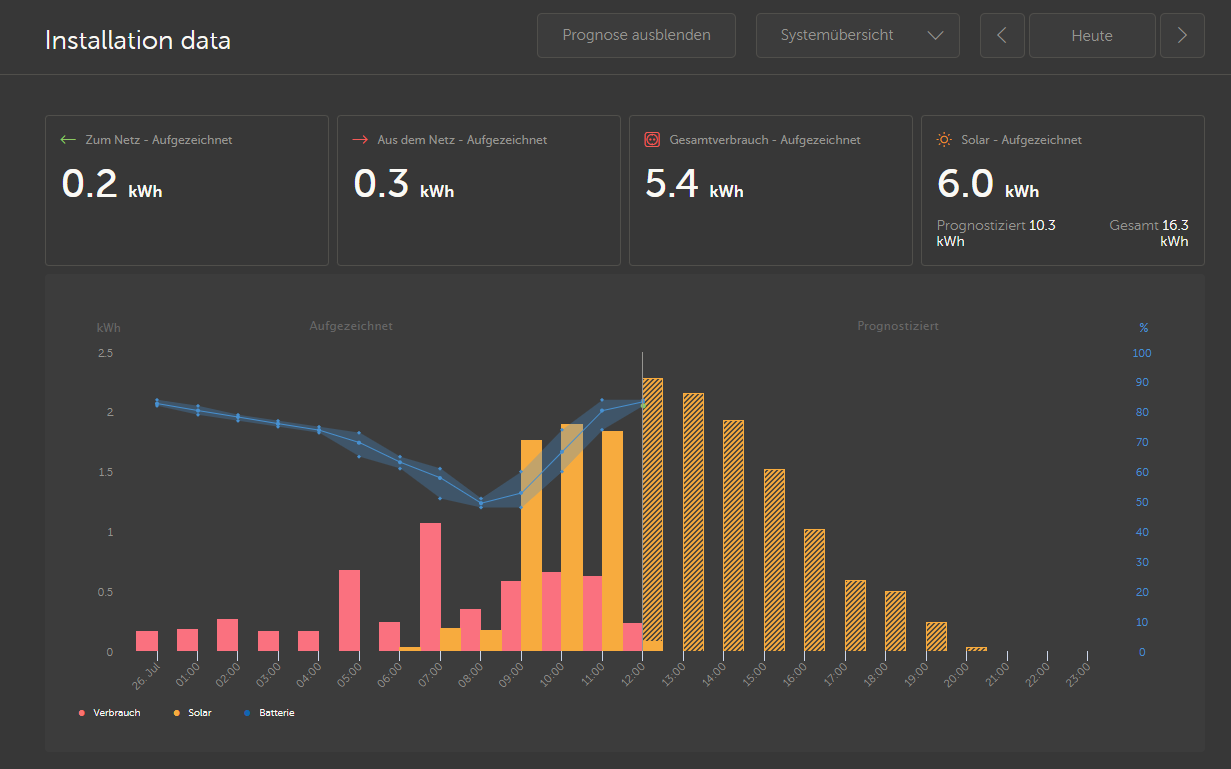Screen dimensions: 1231x769
Task: Click the chevron arrow on Systemübersicht
Action: (935, 35)
